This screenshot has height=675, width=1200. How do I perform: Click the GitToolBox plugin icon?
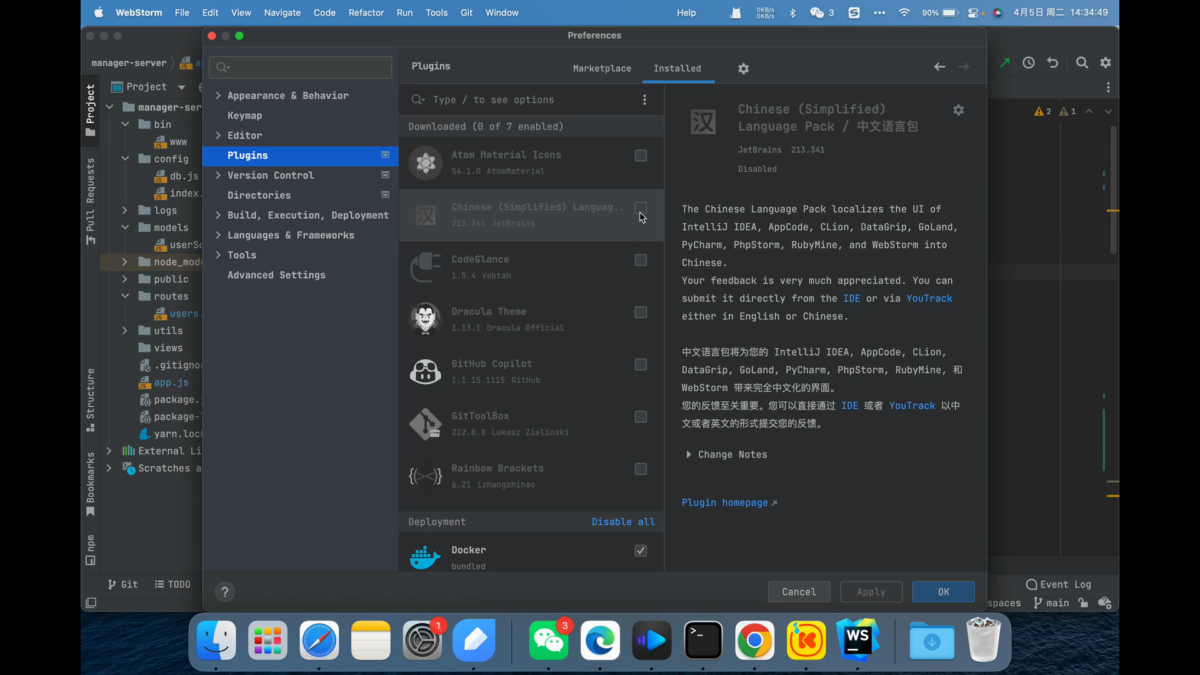425,424
